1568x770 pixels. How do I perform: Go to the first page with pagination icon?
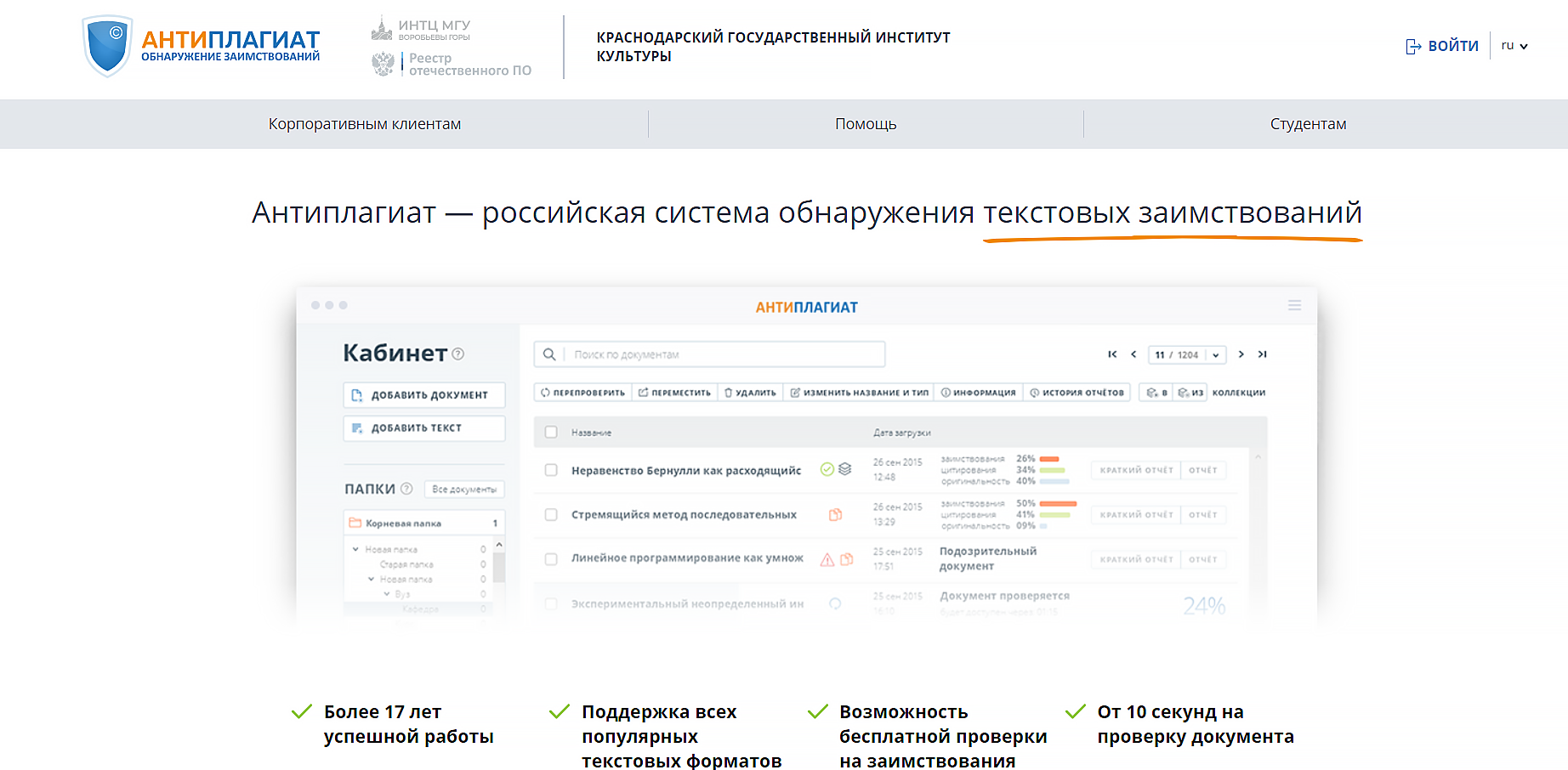click(x=1112, y=354)
